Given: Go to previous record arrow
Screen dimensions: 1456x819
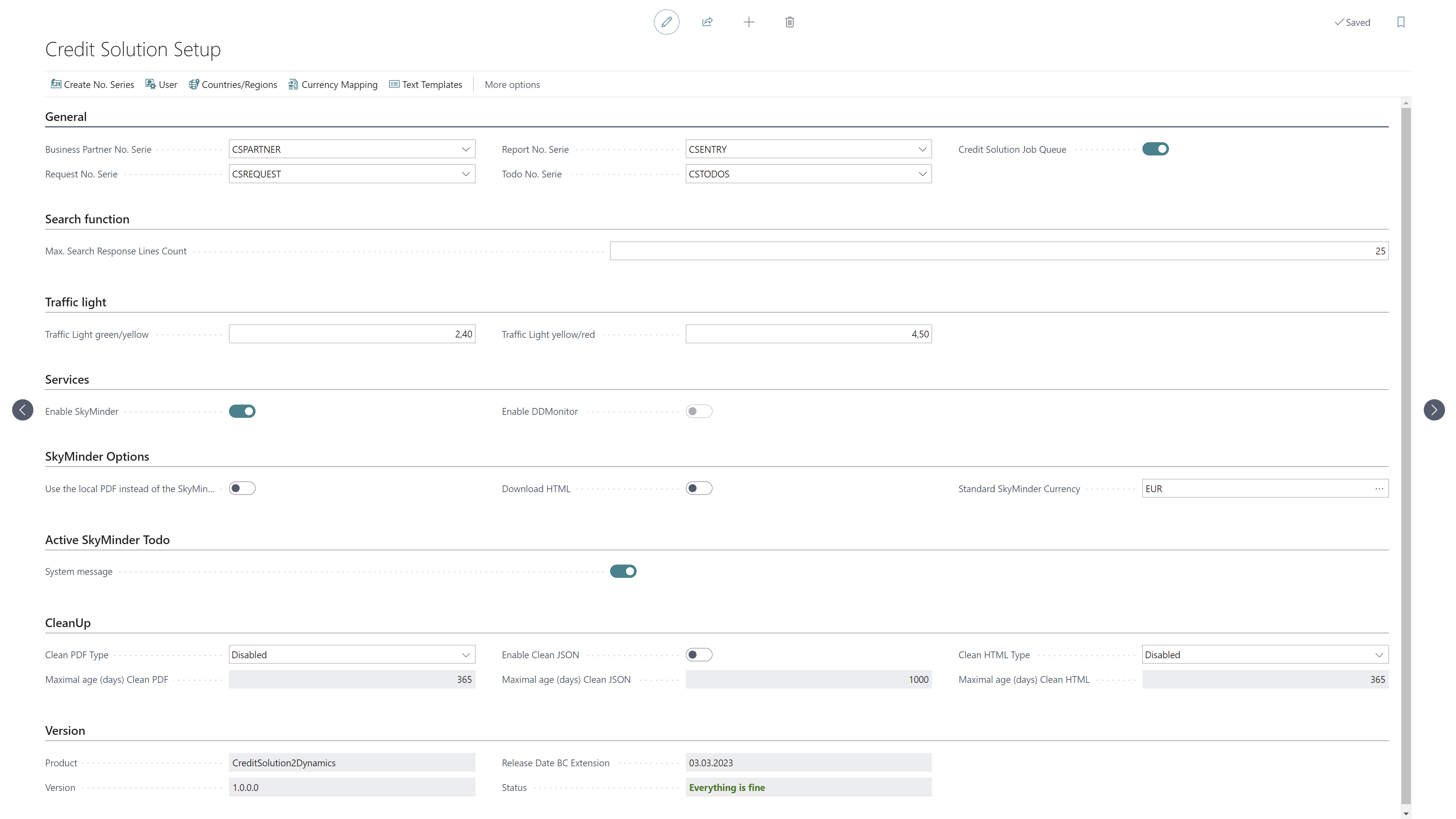Looking at the screenshot, I should 23,410.
